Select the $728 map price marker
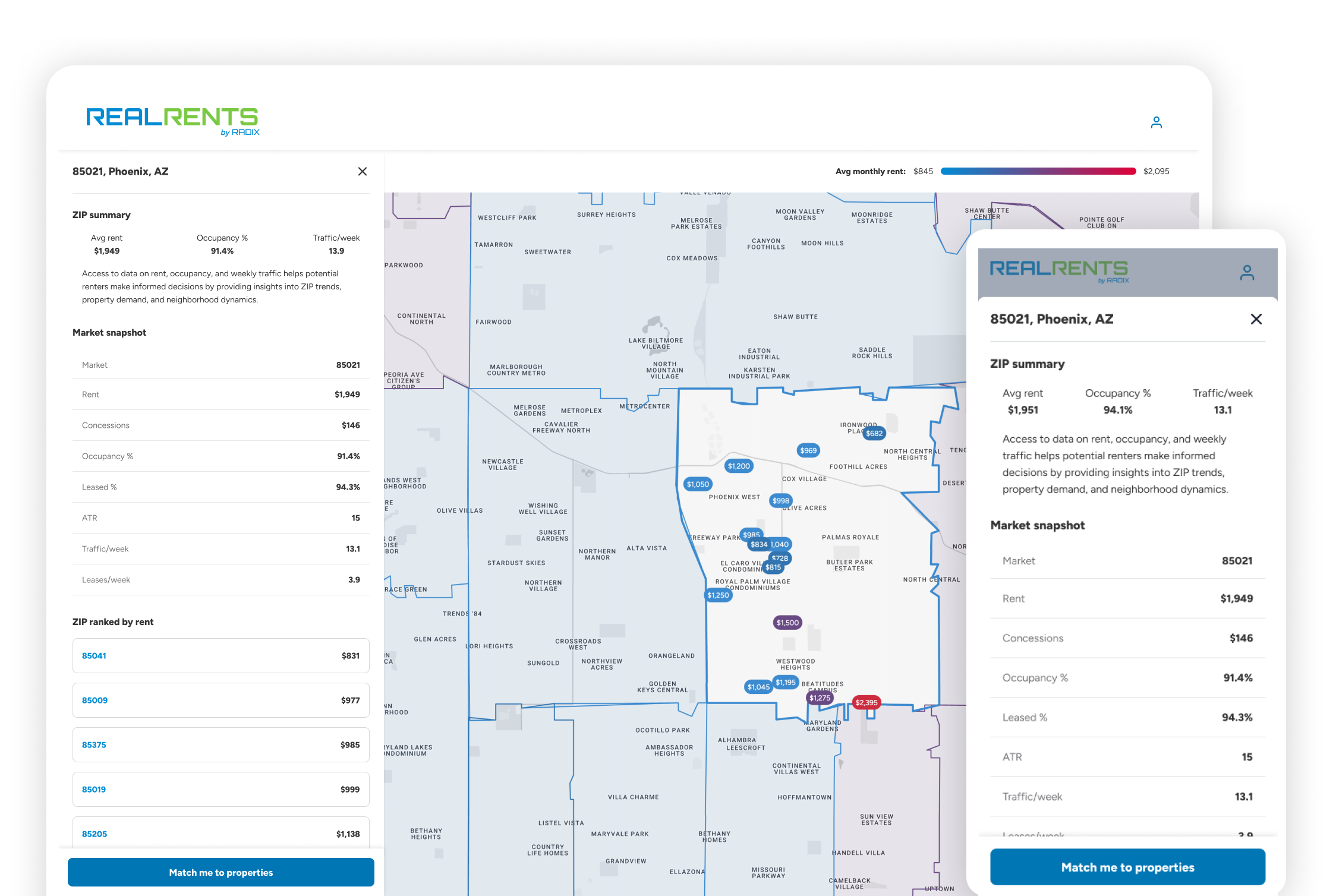1336x896 pixels. (x=780, y=557)
